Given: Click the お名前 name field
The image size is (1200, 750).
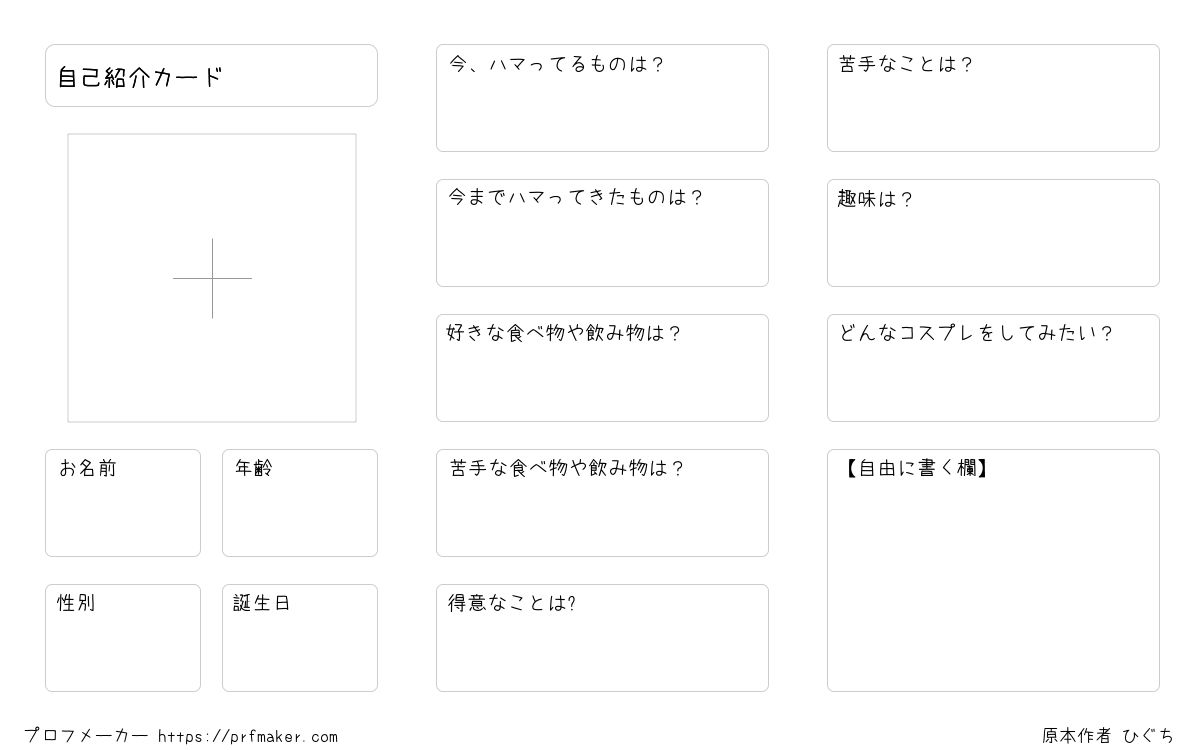Looking at the screenshot, I should coord(123,503).
